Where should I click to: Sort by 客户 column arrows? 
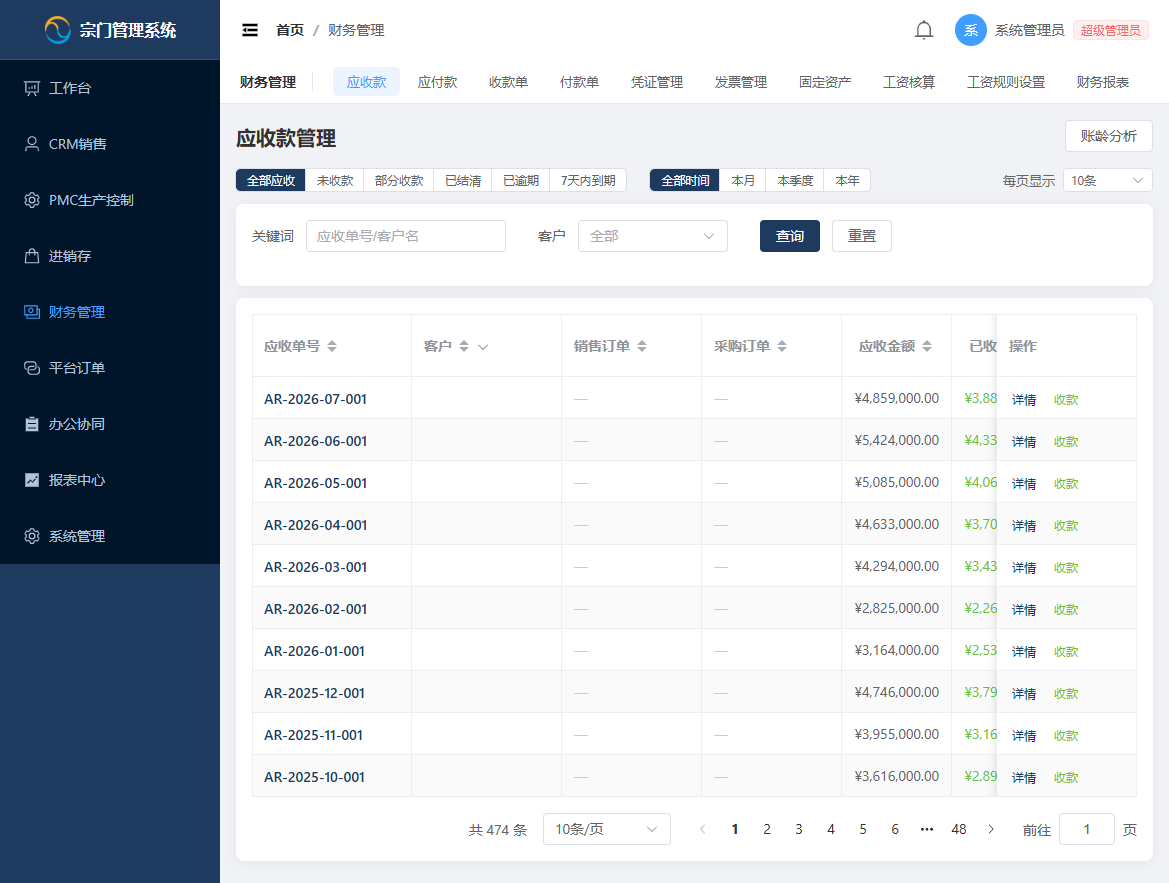coord(464,346)
